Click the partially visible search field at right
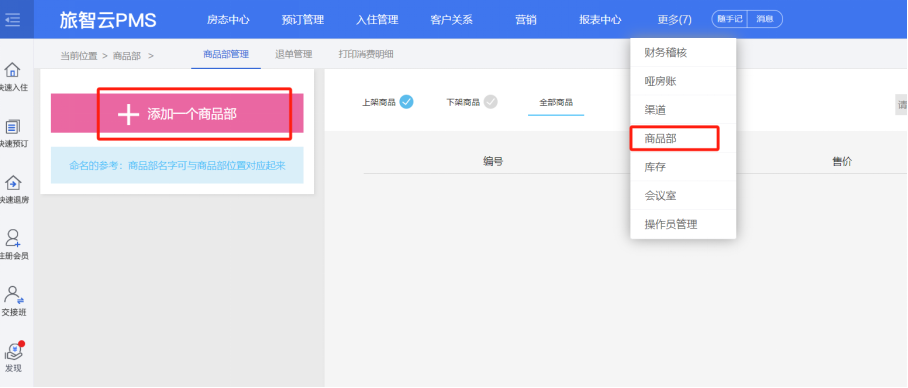Viewport: 908px width, 388px height. [901, 105]
